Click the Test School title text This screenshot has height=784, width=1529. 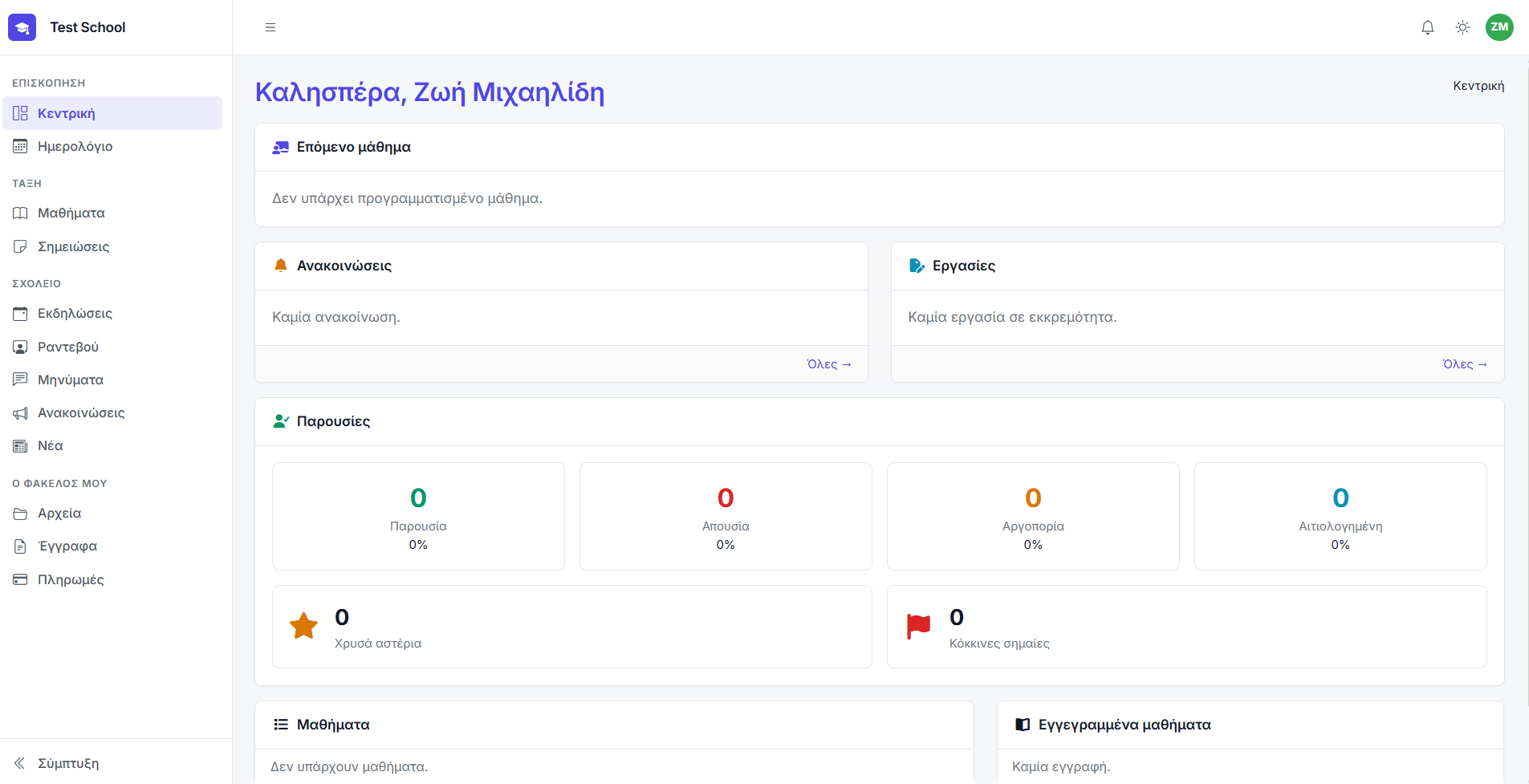(x=87, y=27)
